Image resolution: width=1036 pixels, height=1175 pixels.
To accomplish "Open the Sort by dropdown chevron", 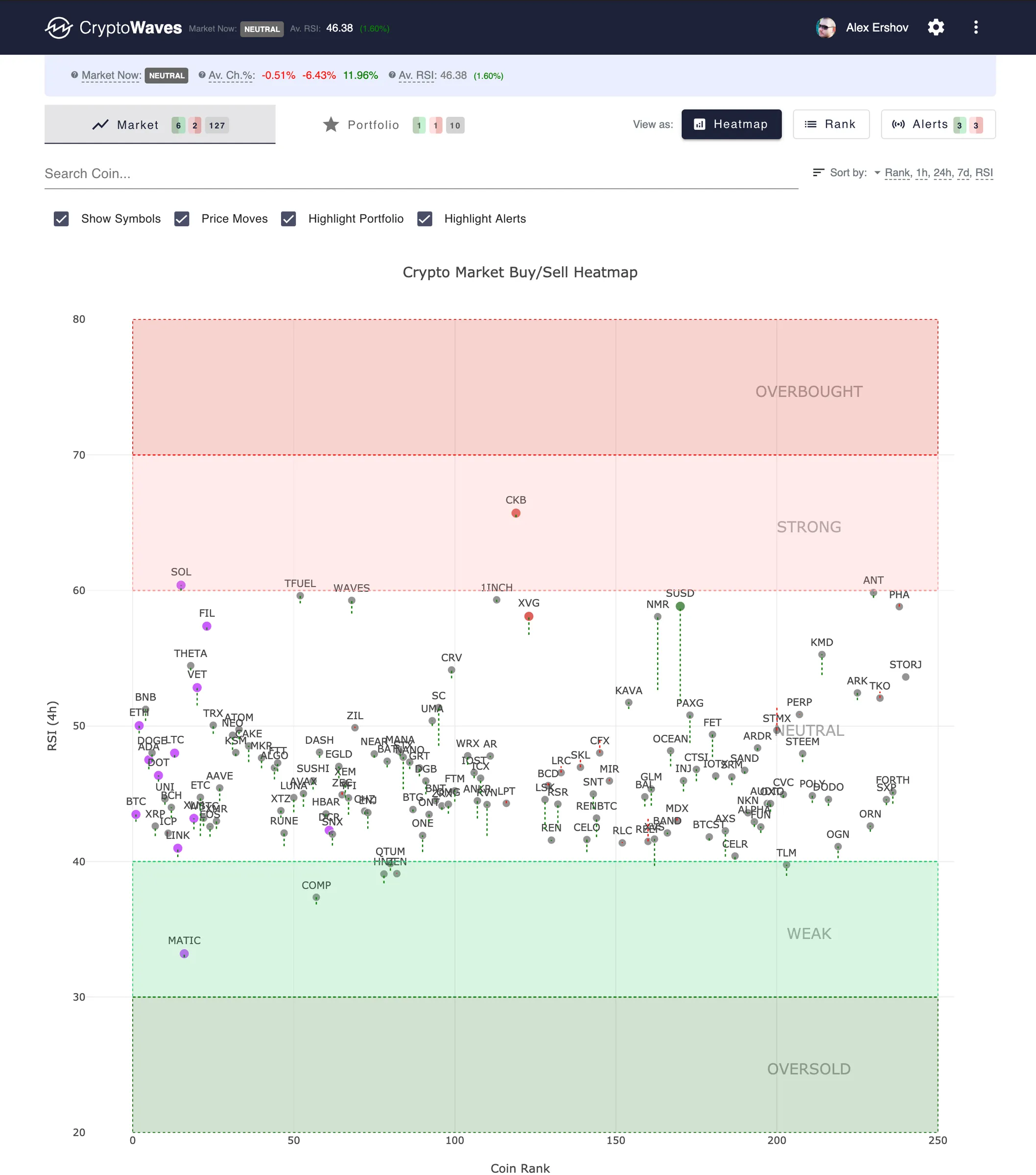I will 877,173.
